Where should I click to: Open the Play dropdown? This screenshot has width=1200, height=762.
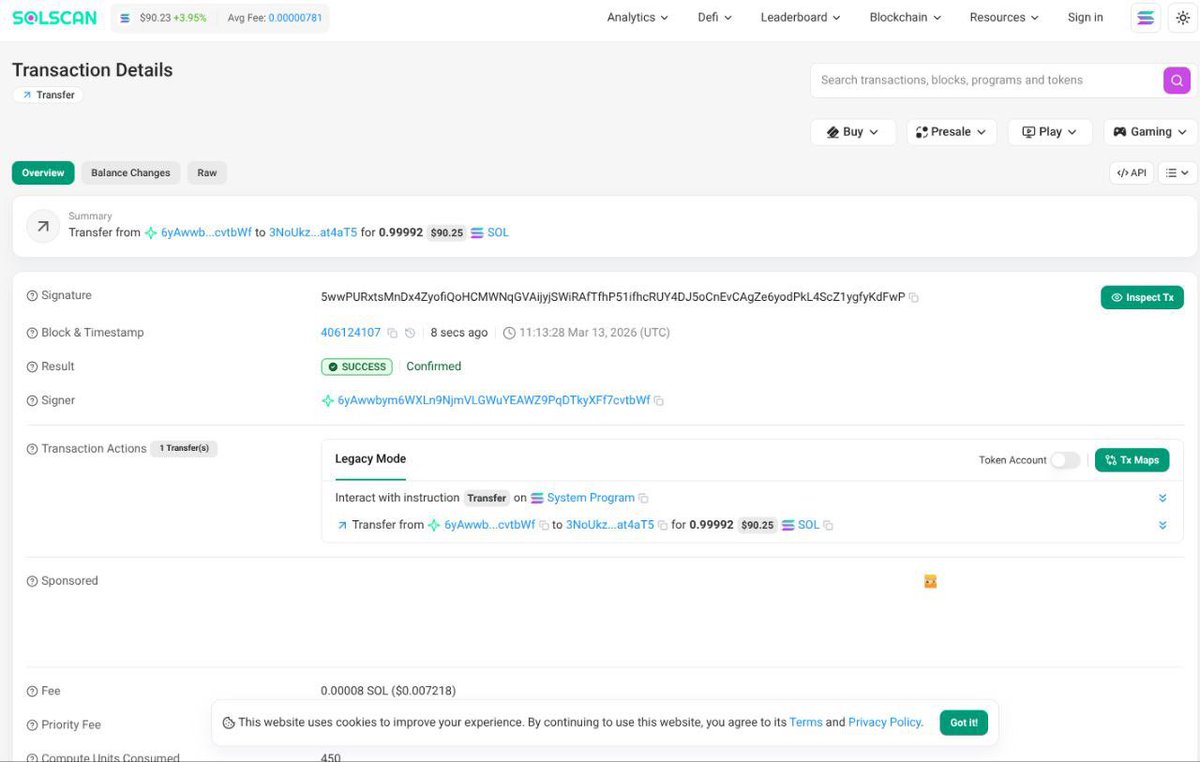click(1050, 132)
